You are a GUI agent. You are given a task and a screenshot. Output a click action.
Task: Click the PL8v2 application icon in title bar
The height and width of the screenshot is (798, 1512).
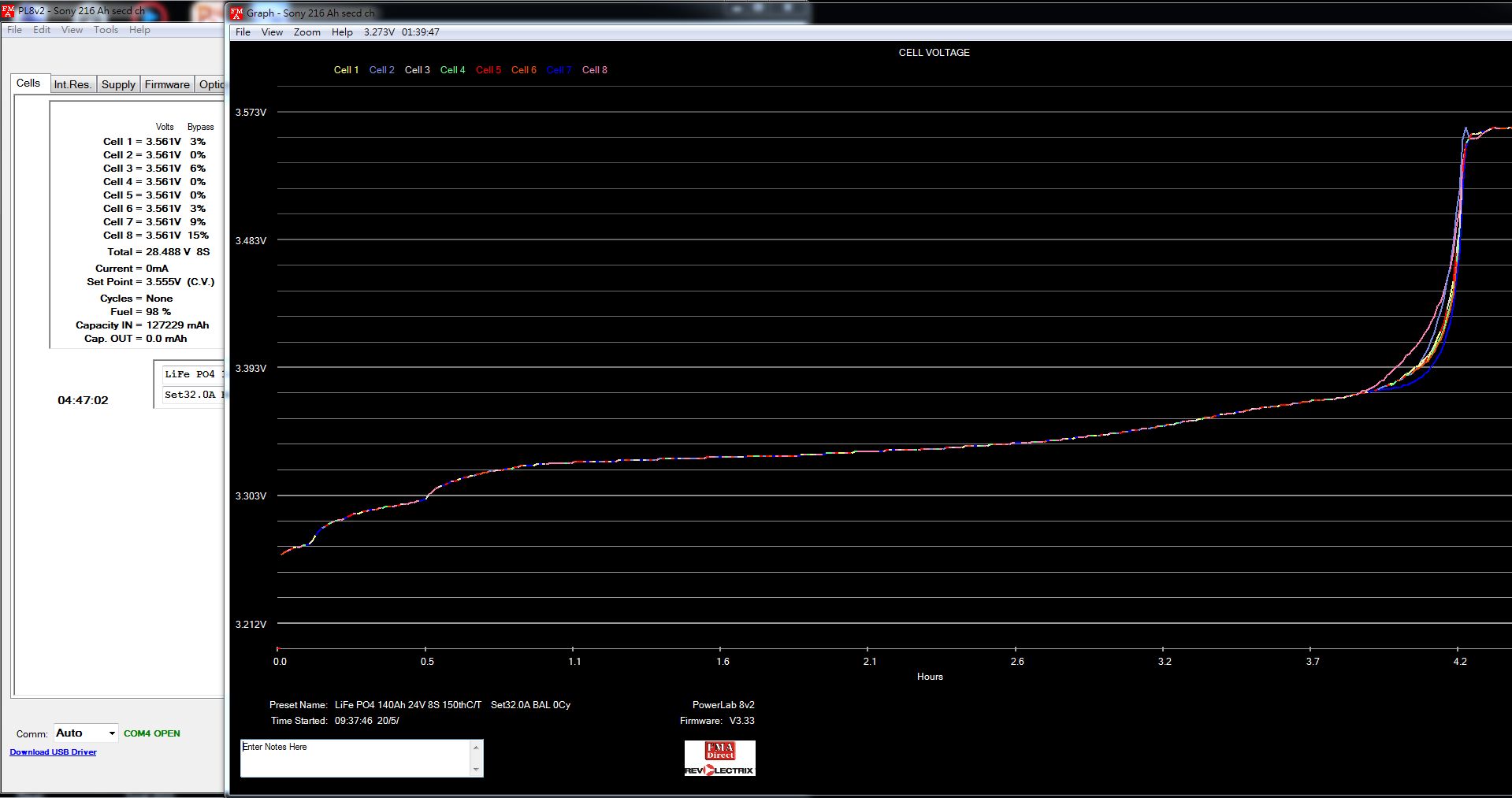click(x=9, y=11)
